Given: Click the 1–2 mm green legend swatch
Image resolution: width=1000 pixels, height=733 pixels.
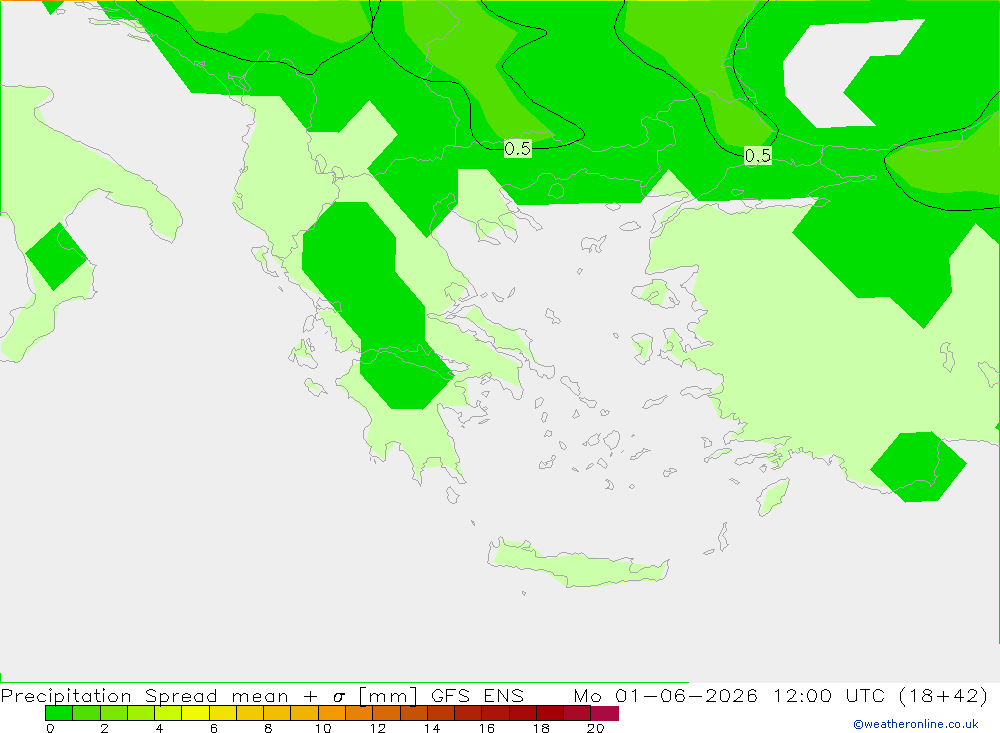Looking at the screenshot, I should [x=86, y=713].
